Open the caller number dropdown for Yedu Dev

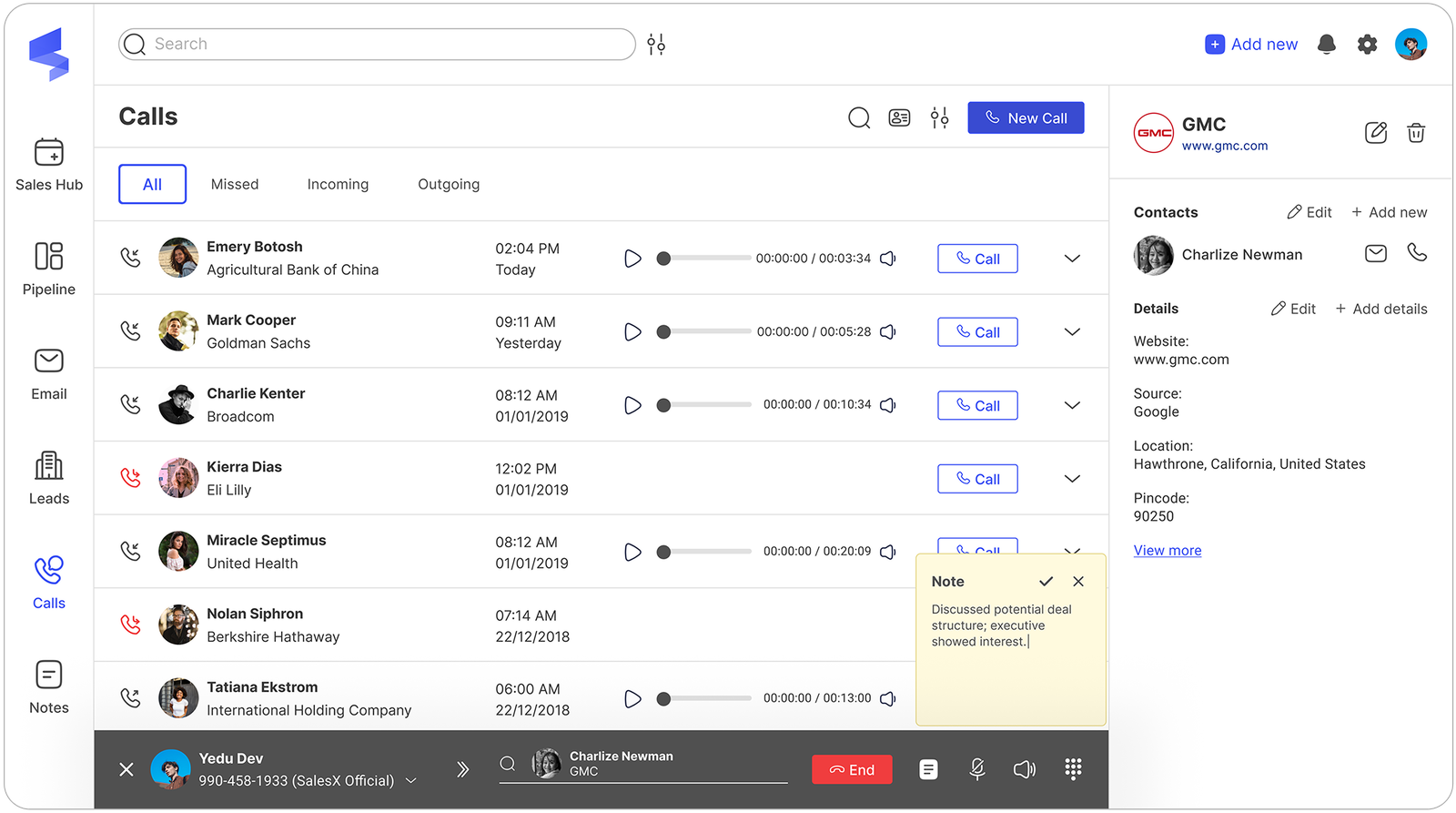pyautogui.click(x=411, y=781)
